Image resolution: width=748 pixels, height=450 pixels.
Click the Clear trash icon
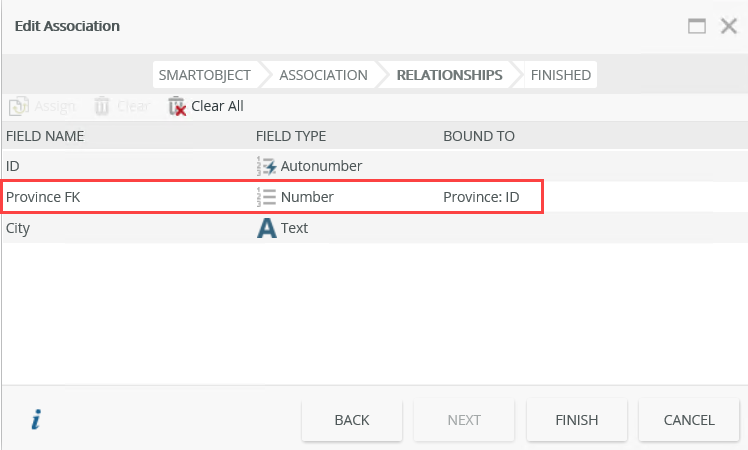pos(102,106)
